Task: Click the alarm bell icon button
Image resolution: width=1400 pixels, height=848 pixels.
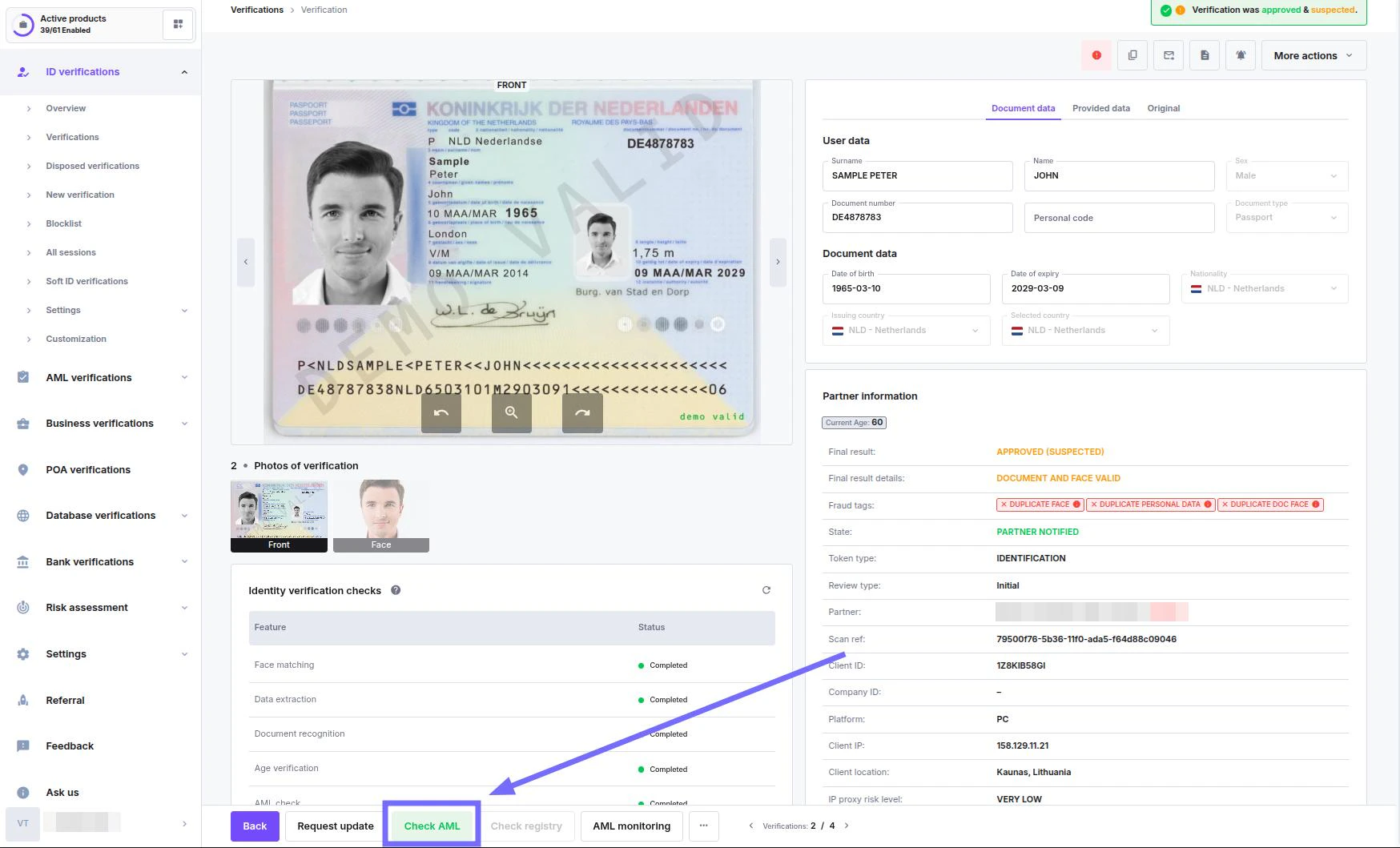Action: (1241, 55)
